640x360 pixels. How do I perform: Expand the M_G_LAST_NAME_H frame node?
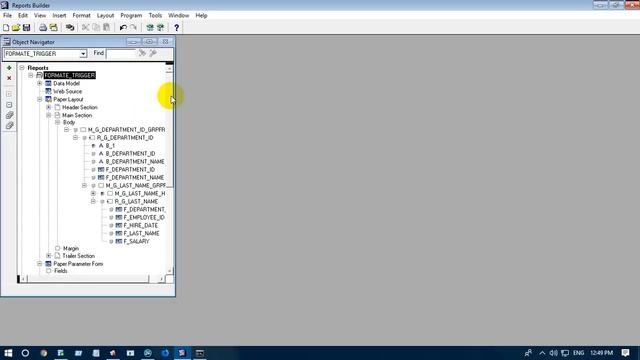[x=93, y=193]
